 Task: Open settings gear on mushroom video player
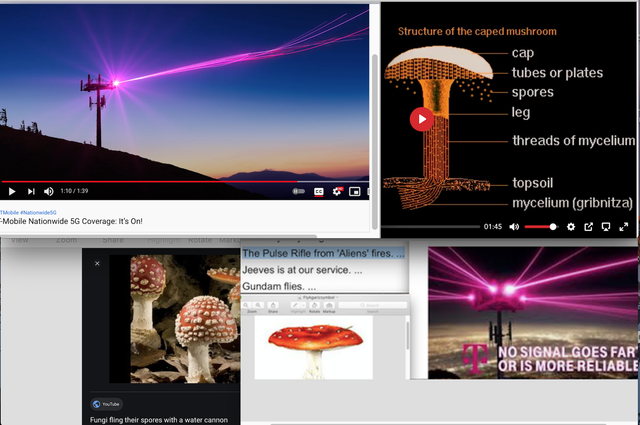click(x=571, y=227)
